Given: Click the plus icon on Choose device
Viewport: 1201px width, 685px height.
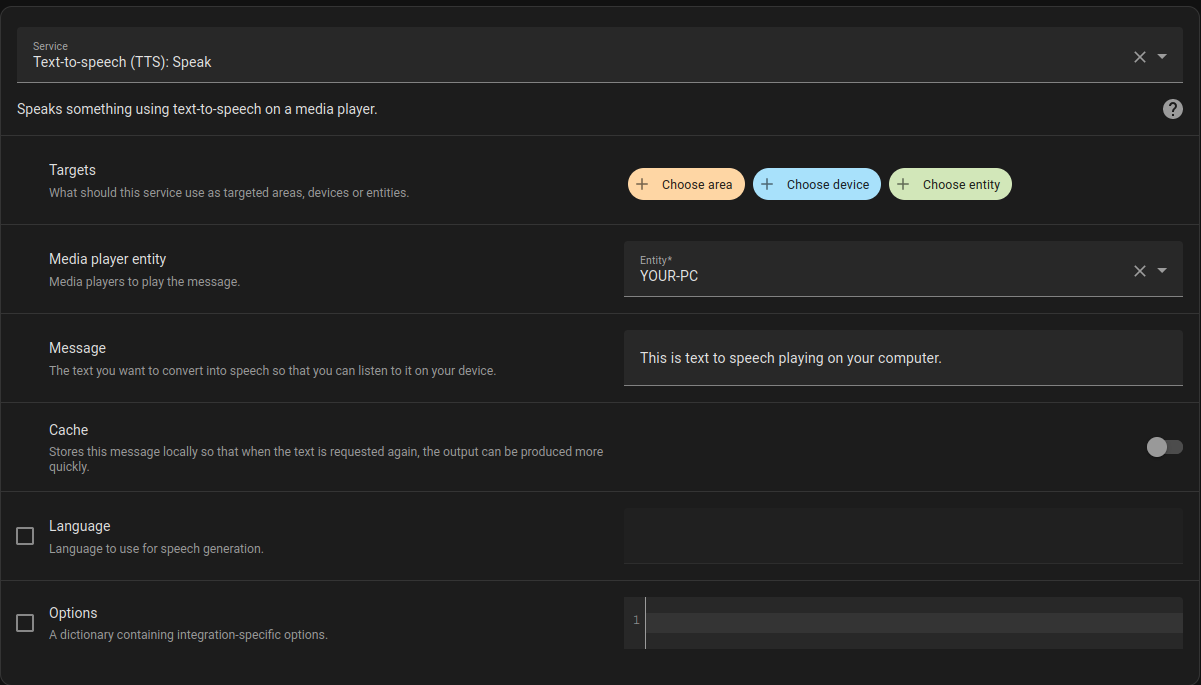Looking at the screenshot, I should (766, 184).
